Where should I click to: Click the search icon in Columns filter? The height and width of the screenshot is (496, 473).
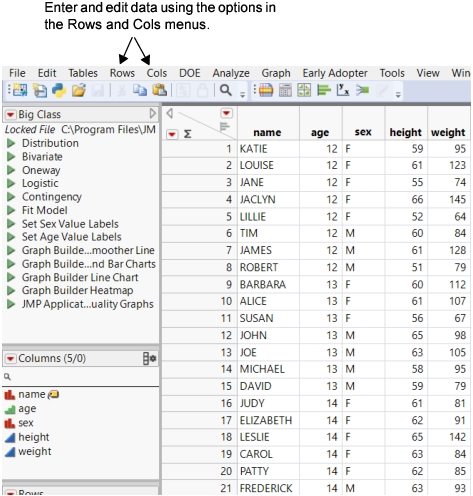pos(7,377)
